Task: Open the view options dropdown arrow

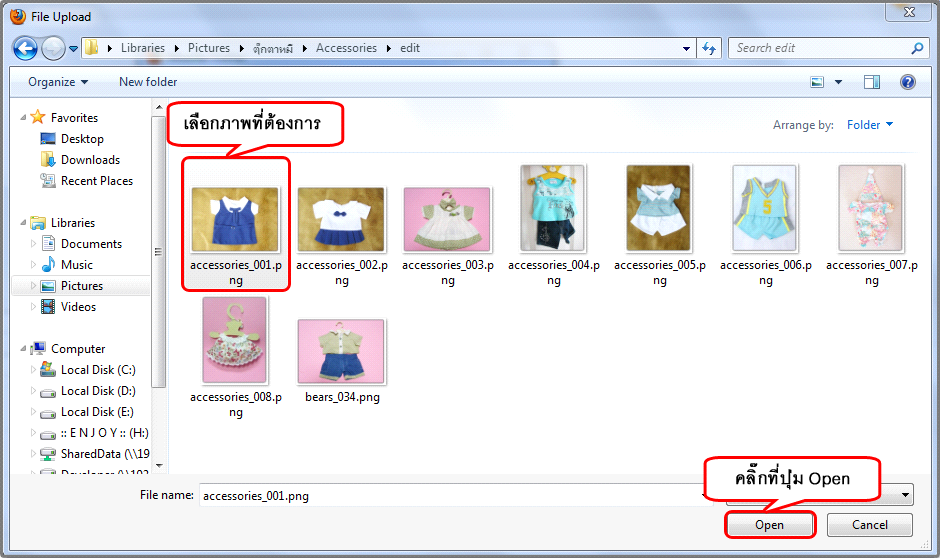Action: 838,82
